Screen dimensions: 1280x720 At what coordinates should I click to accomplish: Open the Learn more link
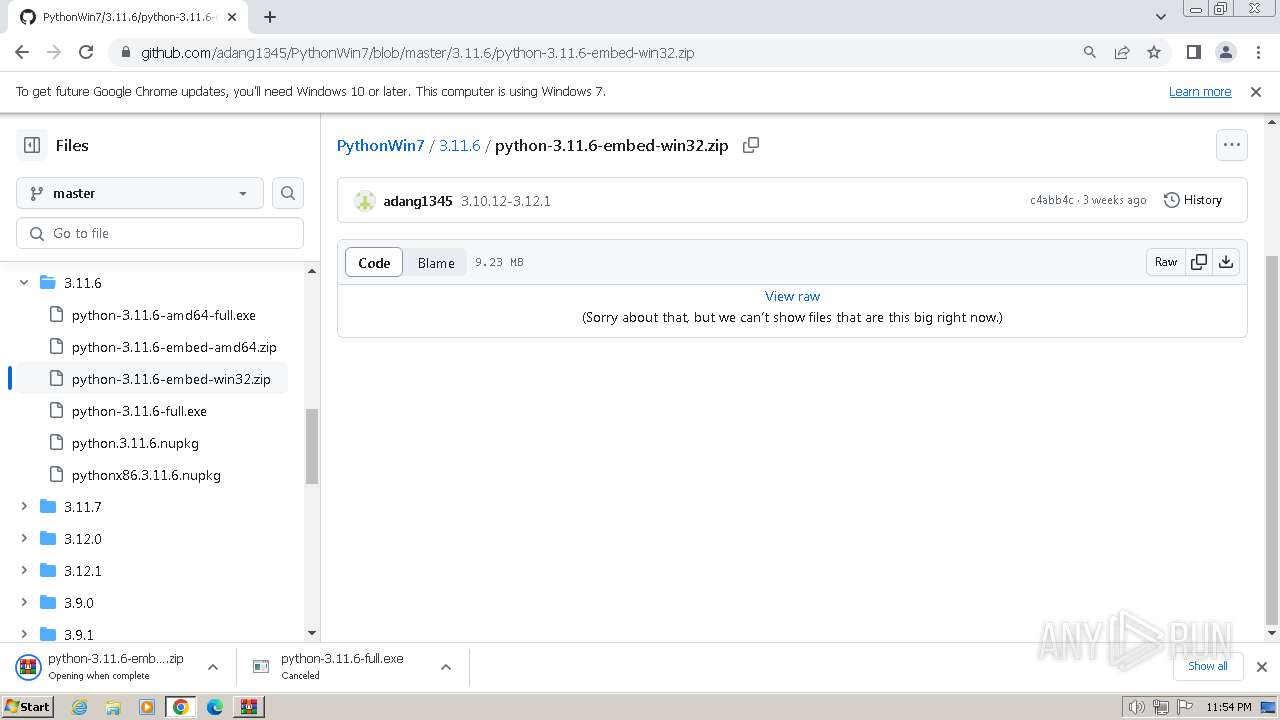(1200, 91)
